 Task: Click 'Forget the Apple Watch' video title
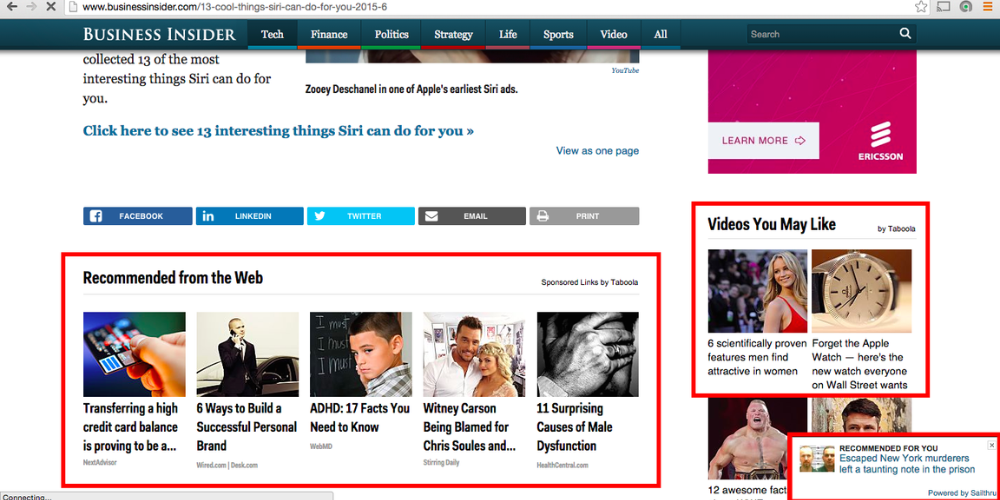(860, 364)
